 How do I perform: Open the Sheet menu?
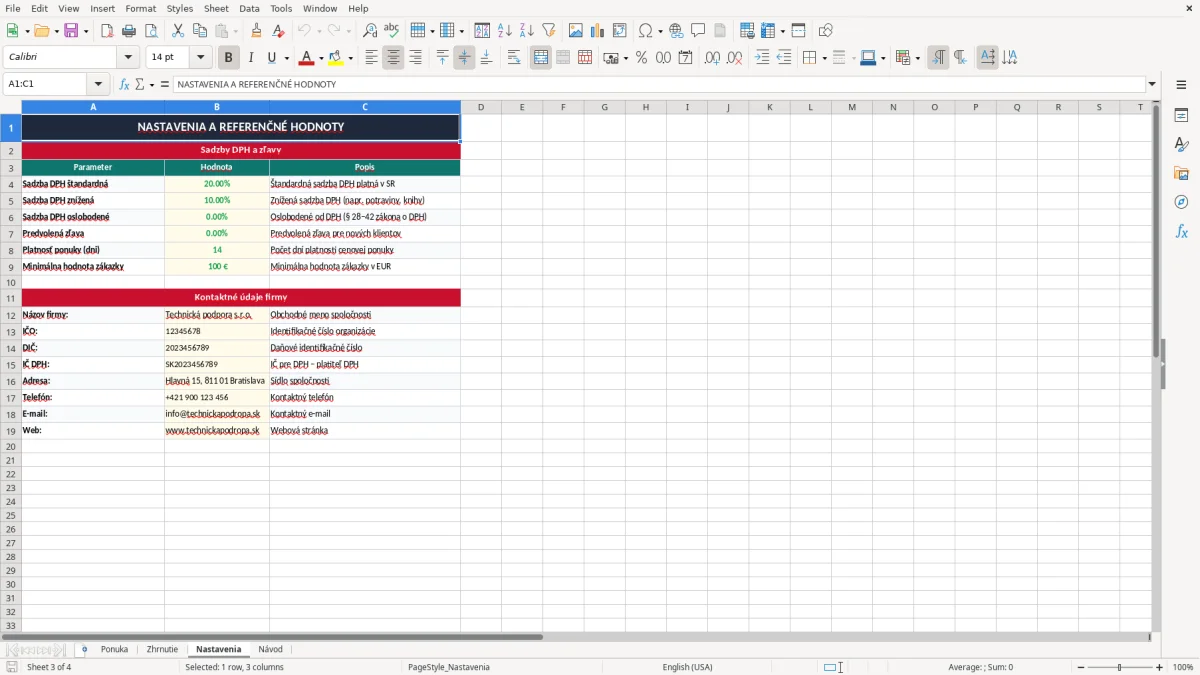pos(216,8)
